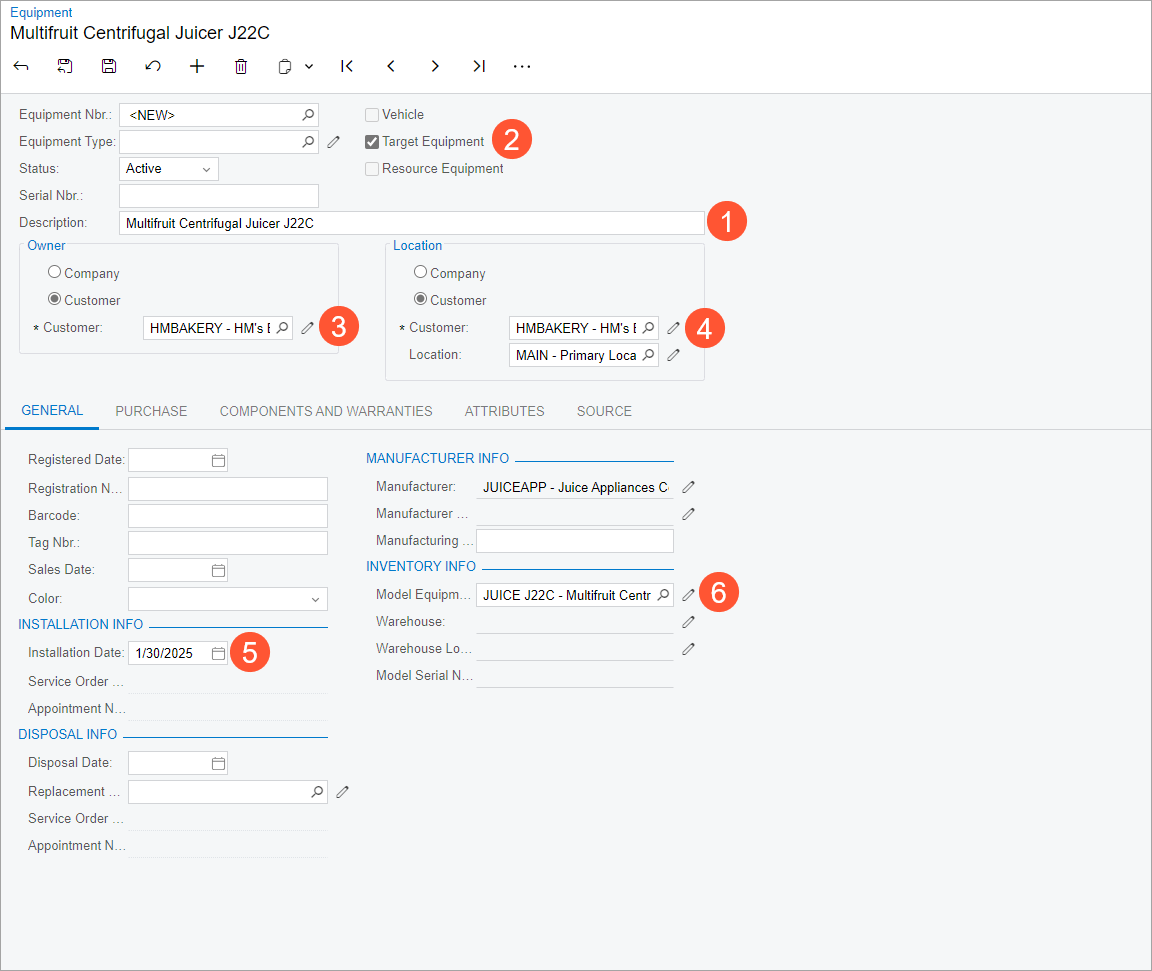Go to the first record icon

347,66
